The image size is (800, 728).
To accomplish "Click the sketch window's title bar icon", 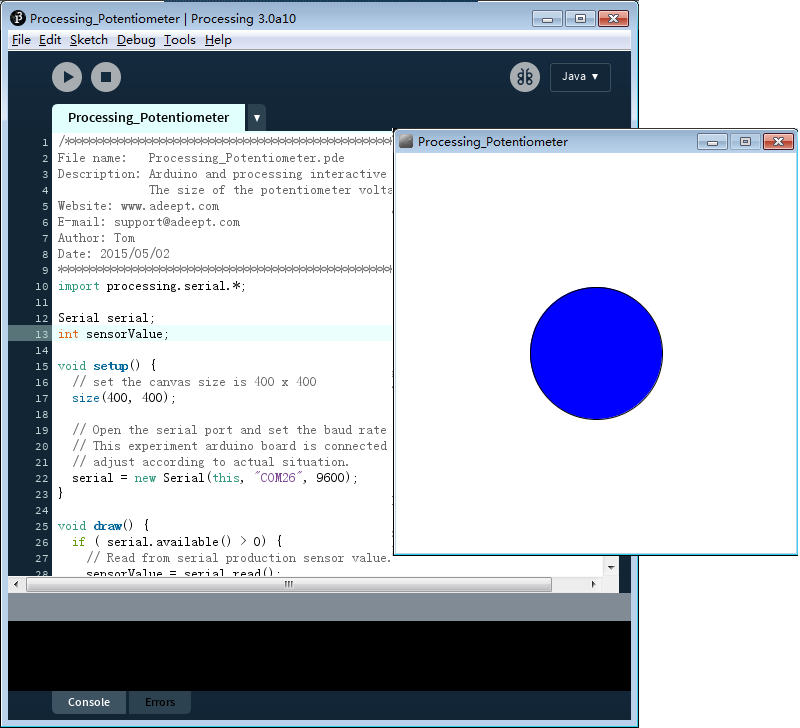I will (x=406, y=142).
